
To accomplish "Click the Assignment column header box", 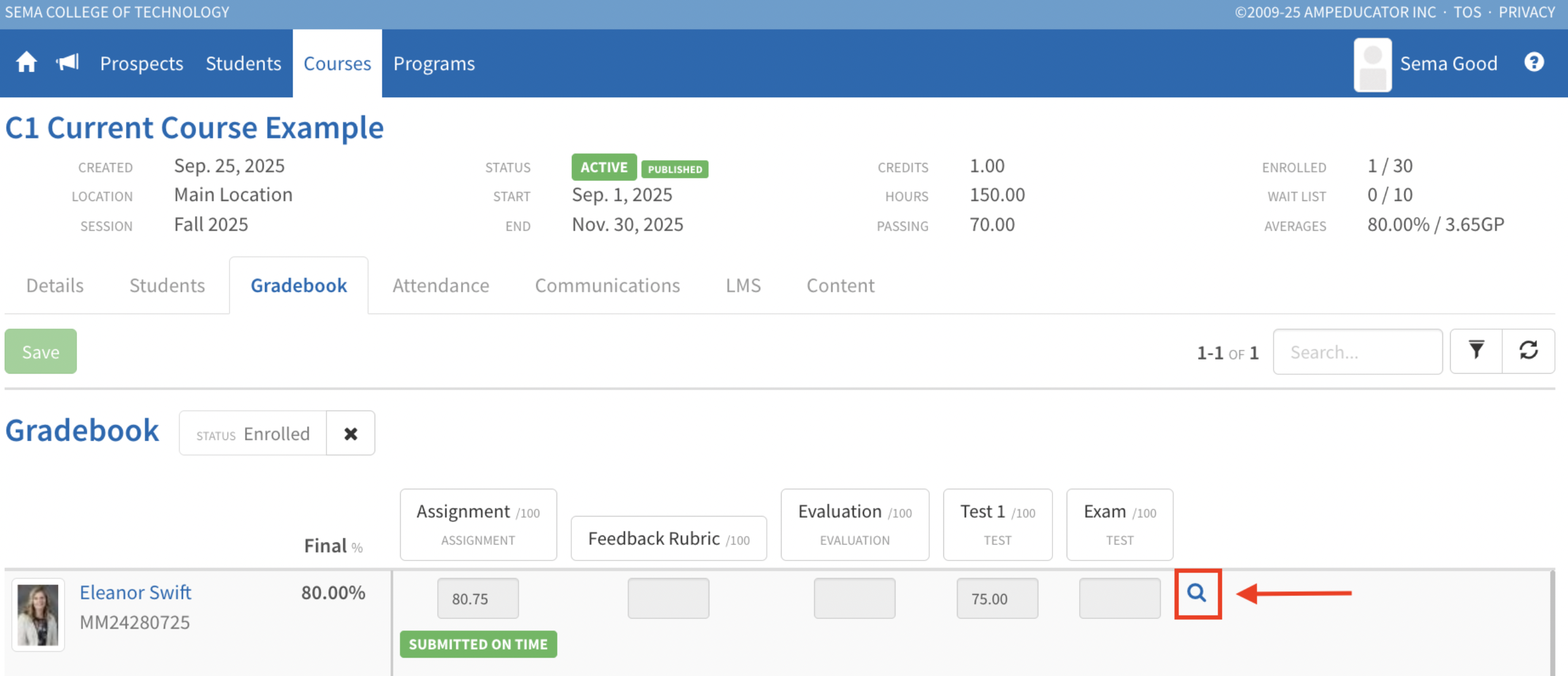I will 478,524.
